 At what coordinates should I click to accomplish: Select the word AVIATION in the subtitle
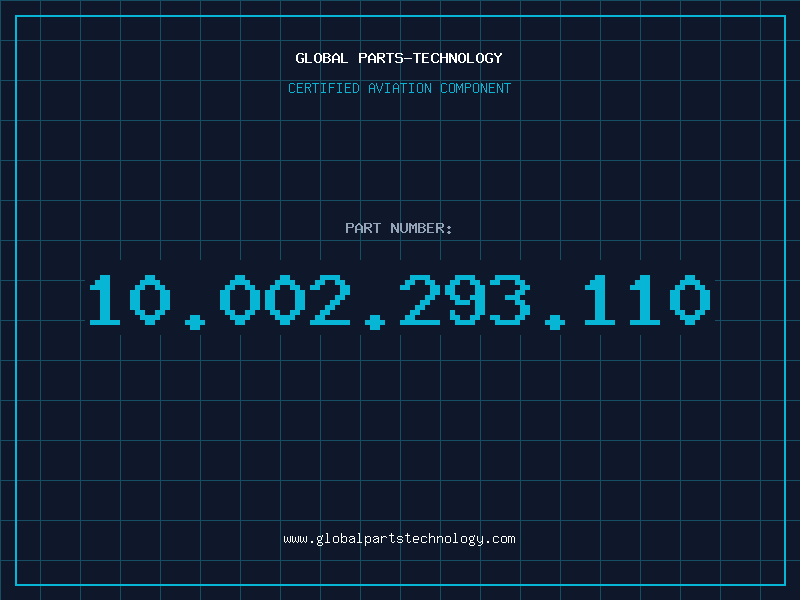point(400,88)
